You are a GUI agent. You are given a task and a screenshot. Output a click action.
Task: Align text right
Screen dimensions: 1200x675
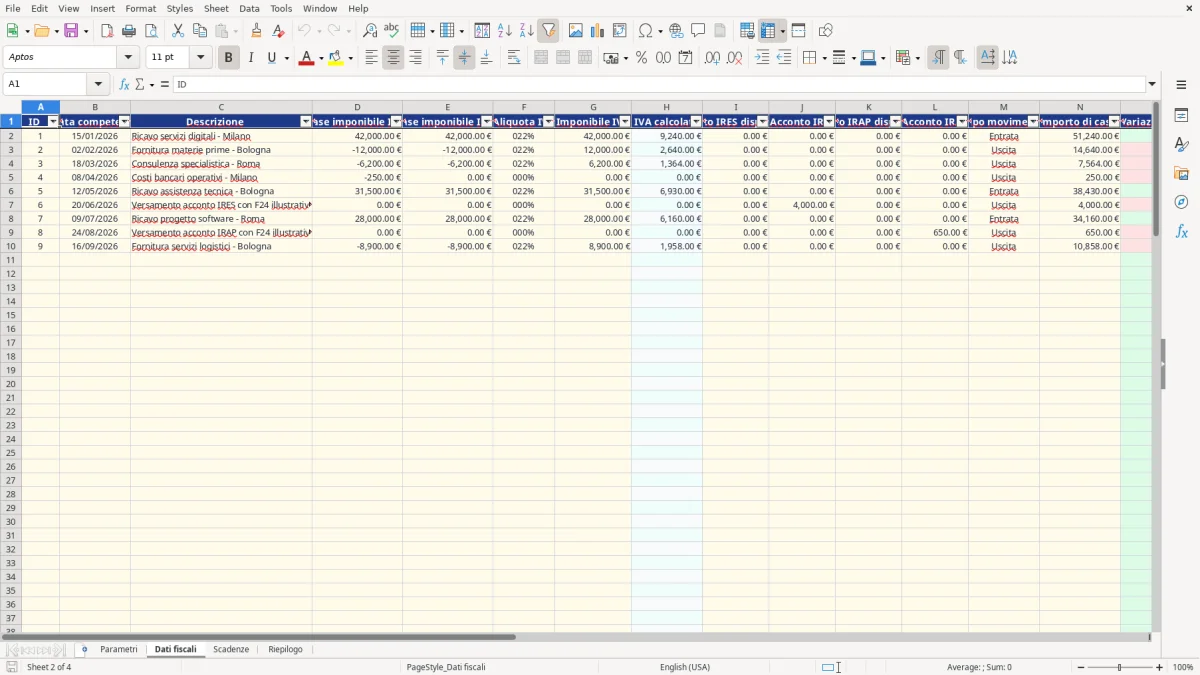click(416, 58)
